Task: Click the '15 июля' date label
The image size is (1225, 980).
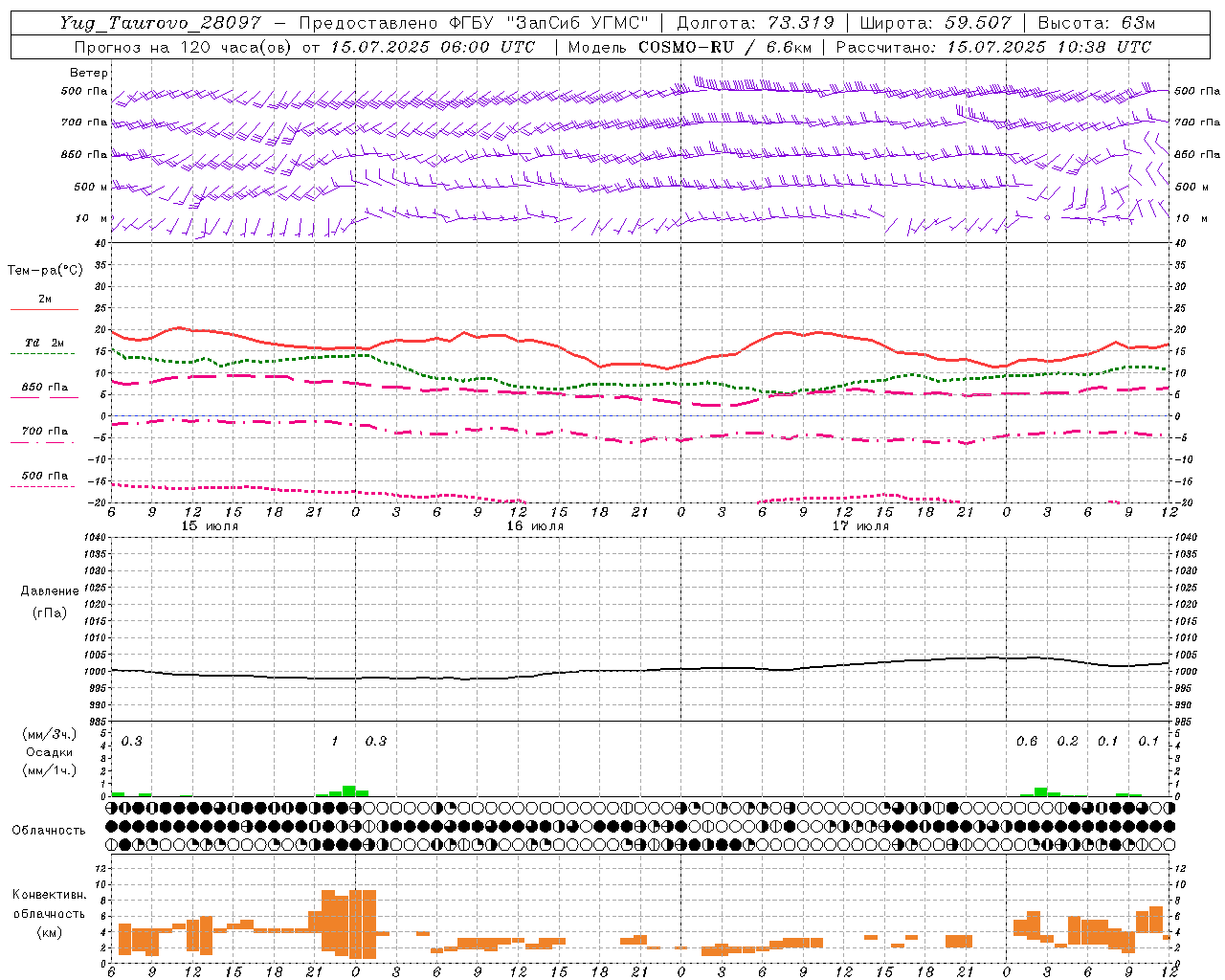Action: [210, 526]
